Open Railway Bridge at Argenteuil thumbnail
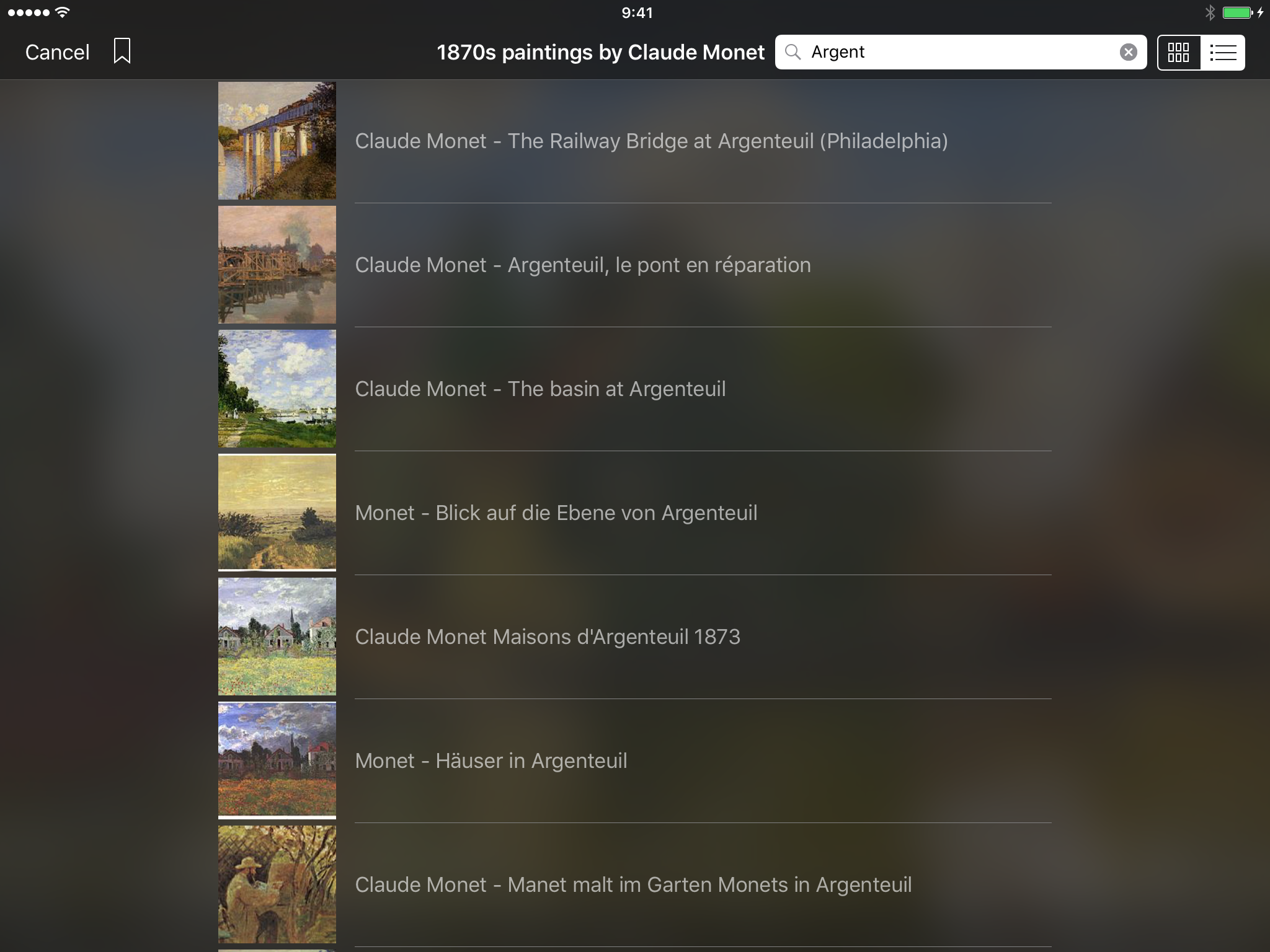The image size is (1270, 952). click(277, 141)
